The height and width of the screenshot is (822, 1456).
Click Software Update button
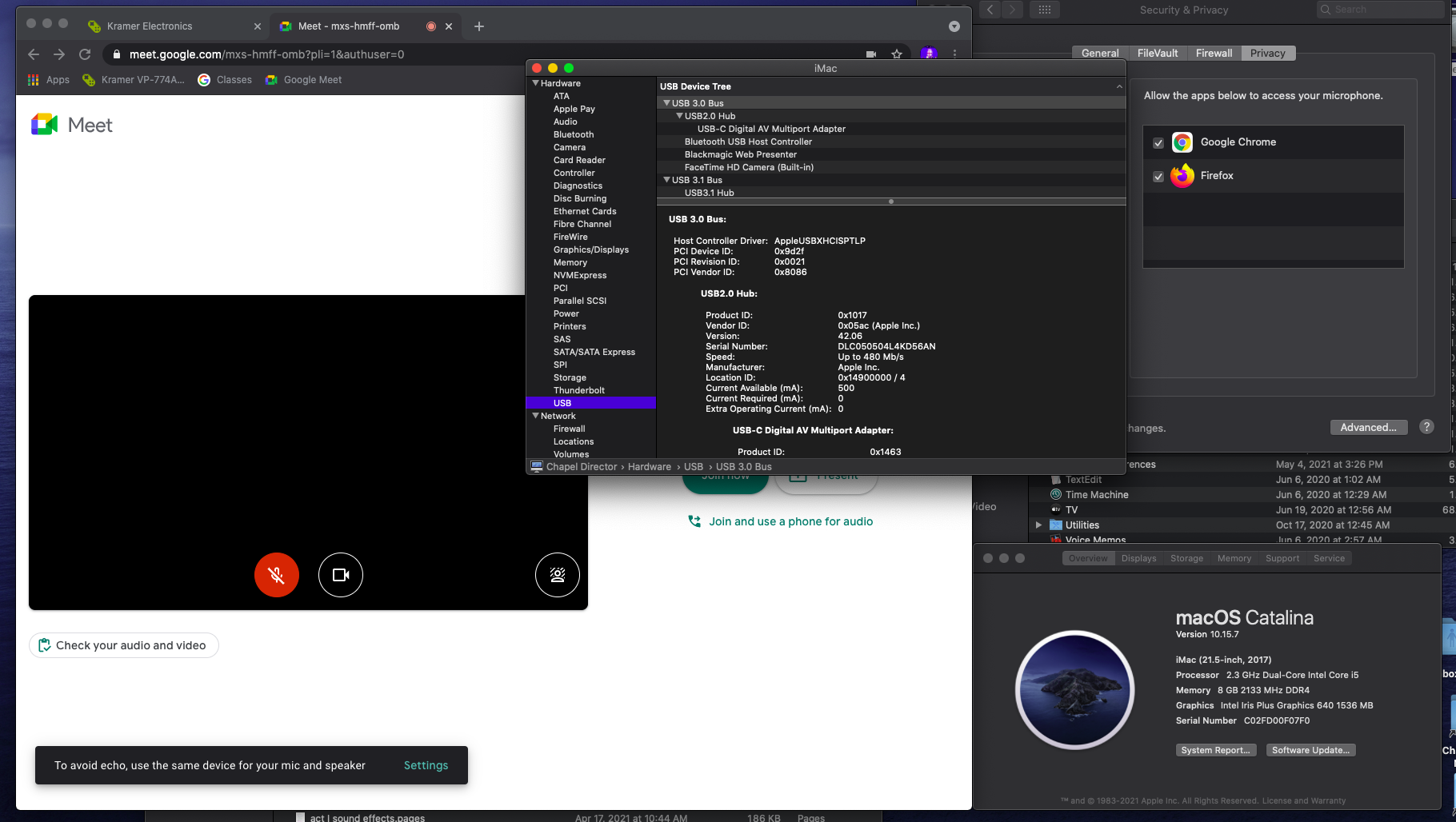tap(1310, 750)
